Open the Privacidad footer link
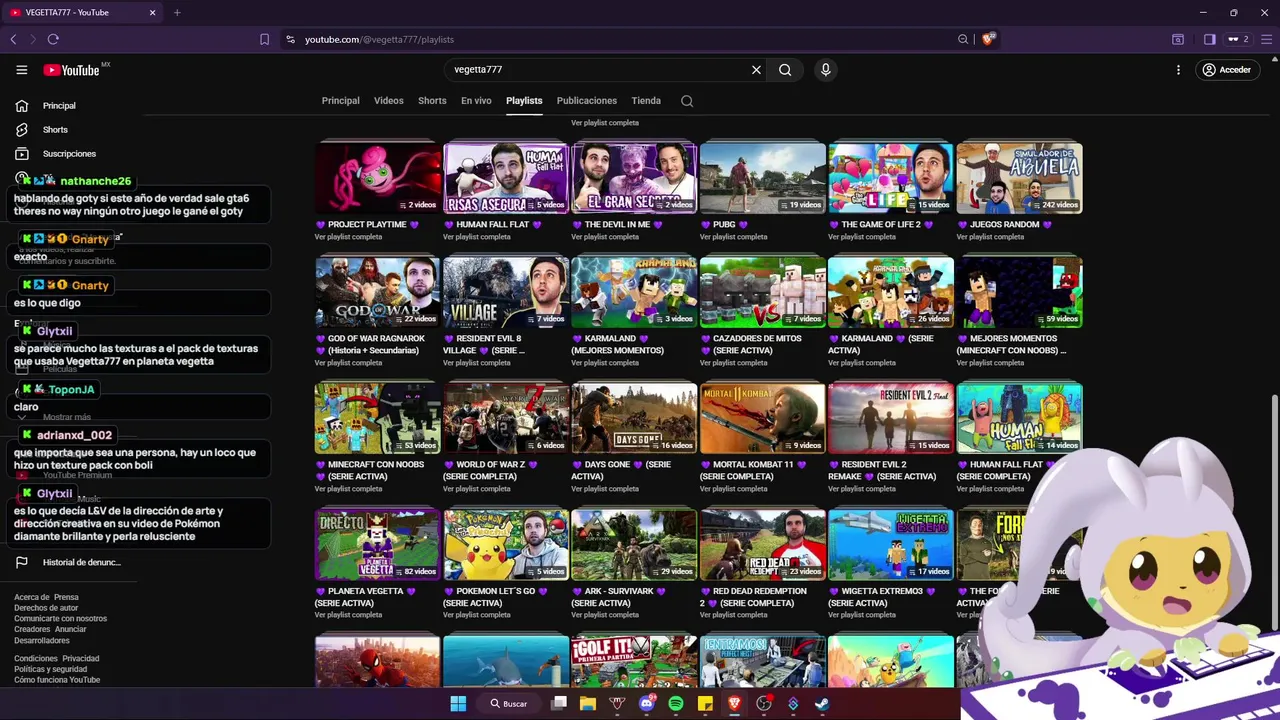The width and height of the screenshot is (1280, 720). coord(81,659)
